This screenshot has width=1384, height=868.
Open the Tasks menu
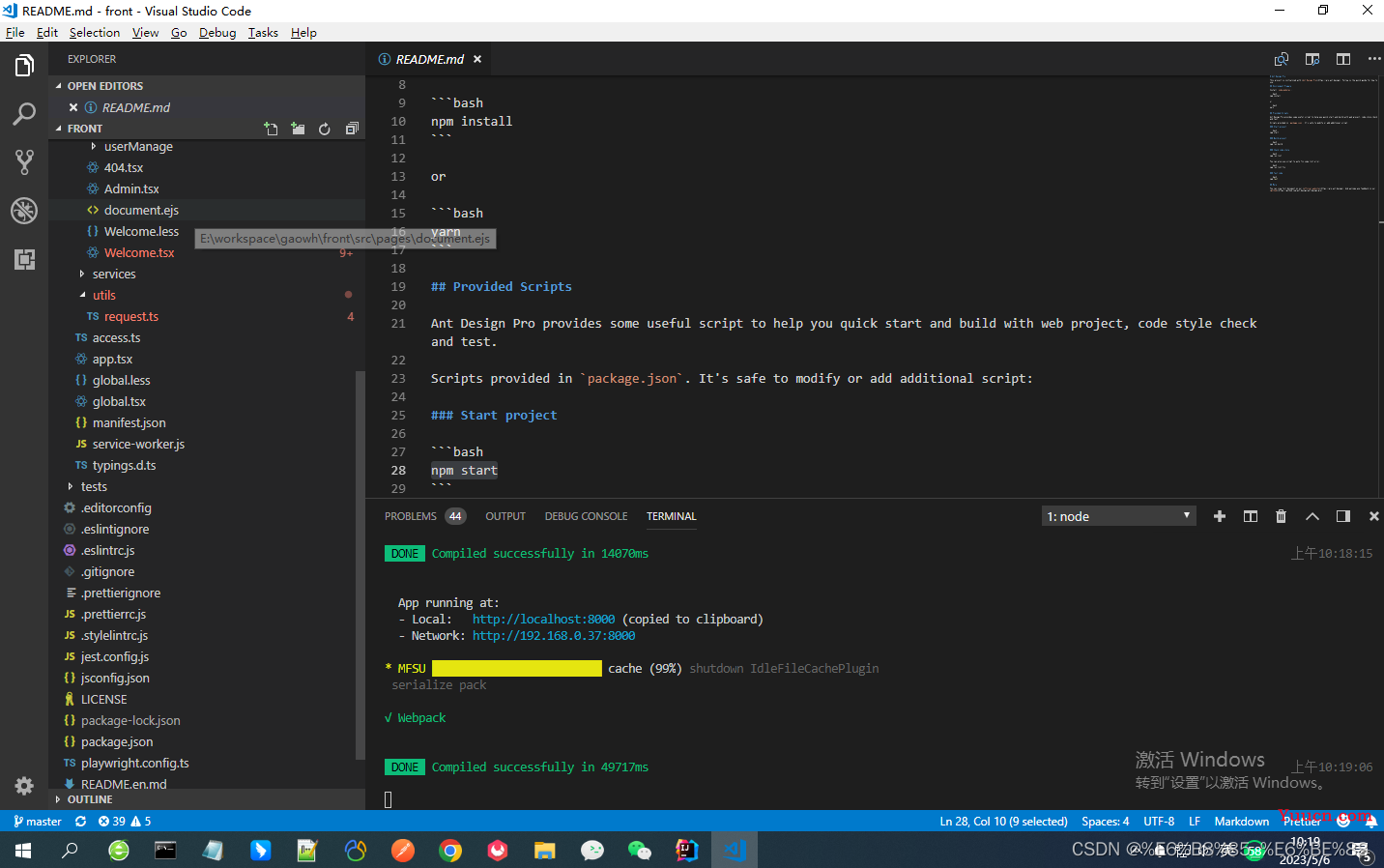point(263,32)
